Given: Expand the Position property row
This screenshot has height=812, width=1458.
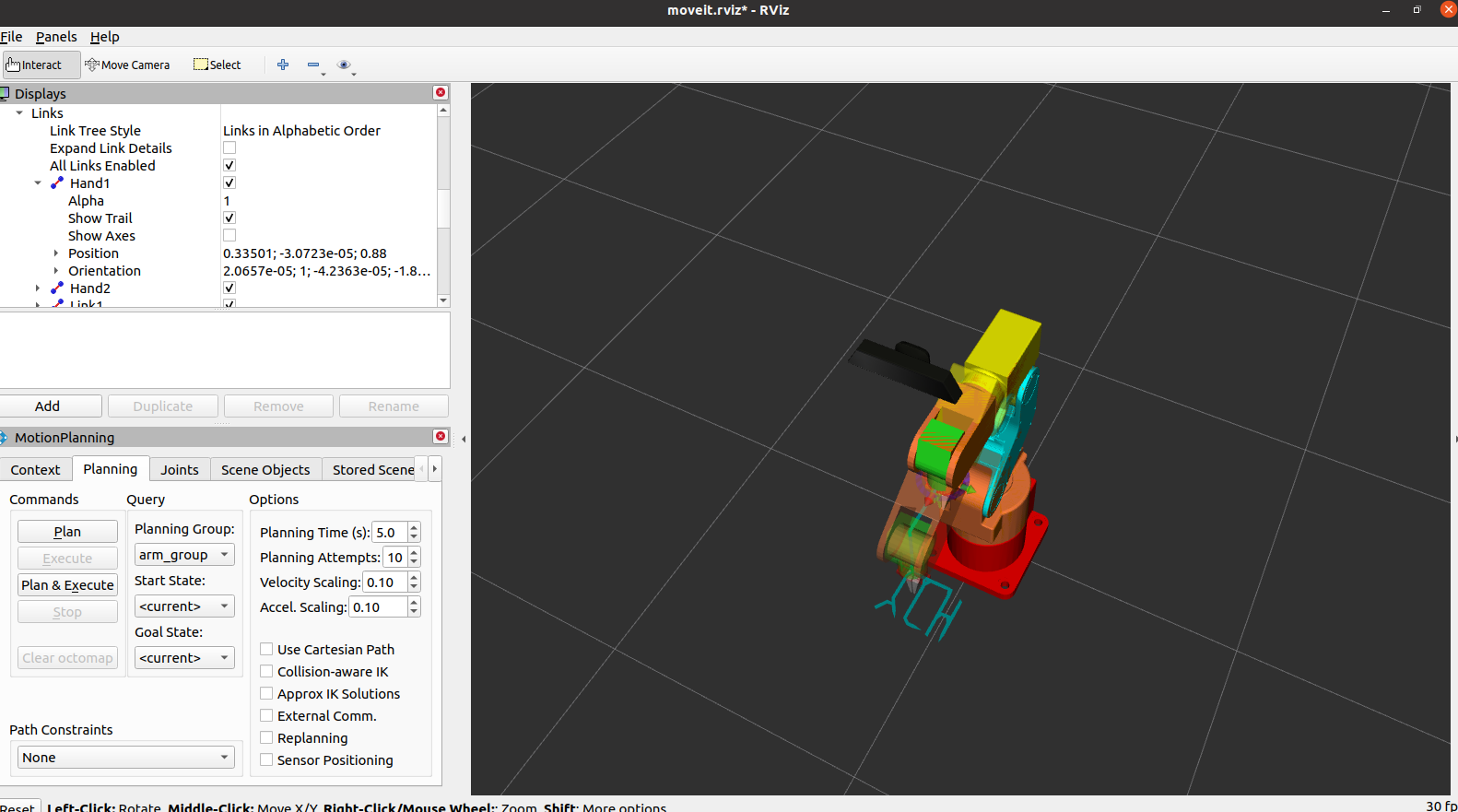Looking at the screenshot, I should (x=56, y=253).
